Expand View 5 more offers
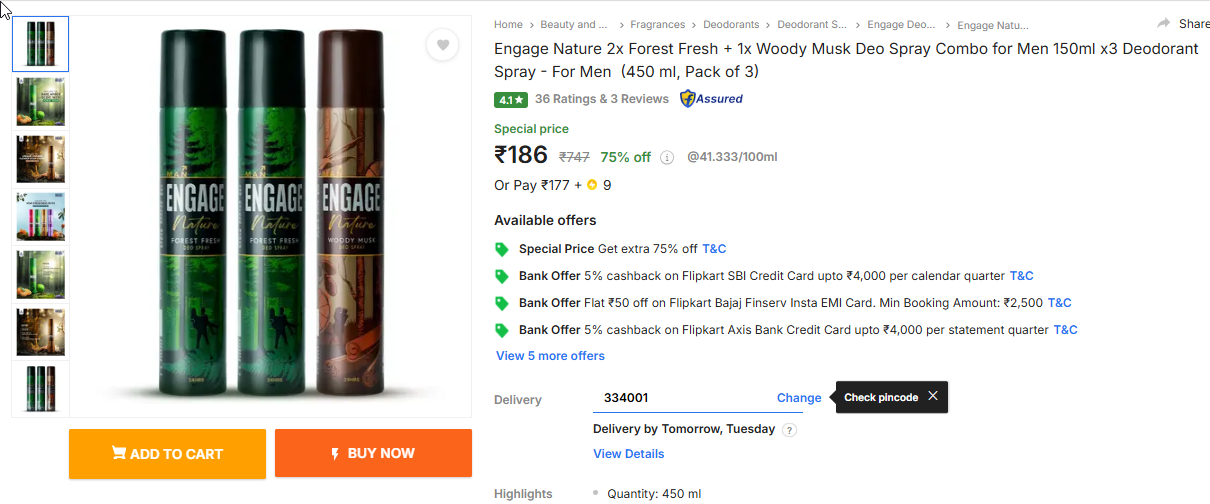1210x504 pixels. point(550,356)
